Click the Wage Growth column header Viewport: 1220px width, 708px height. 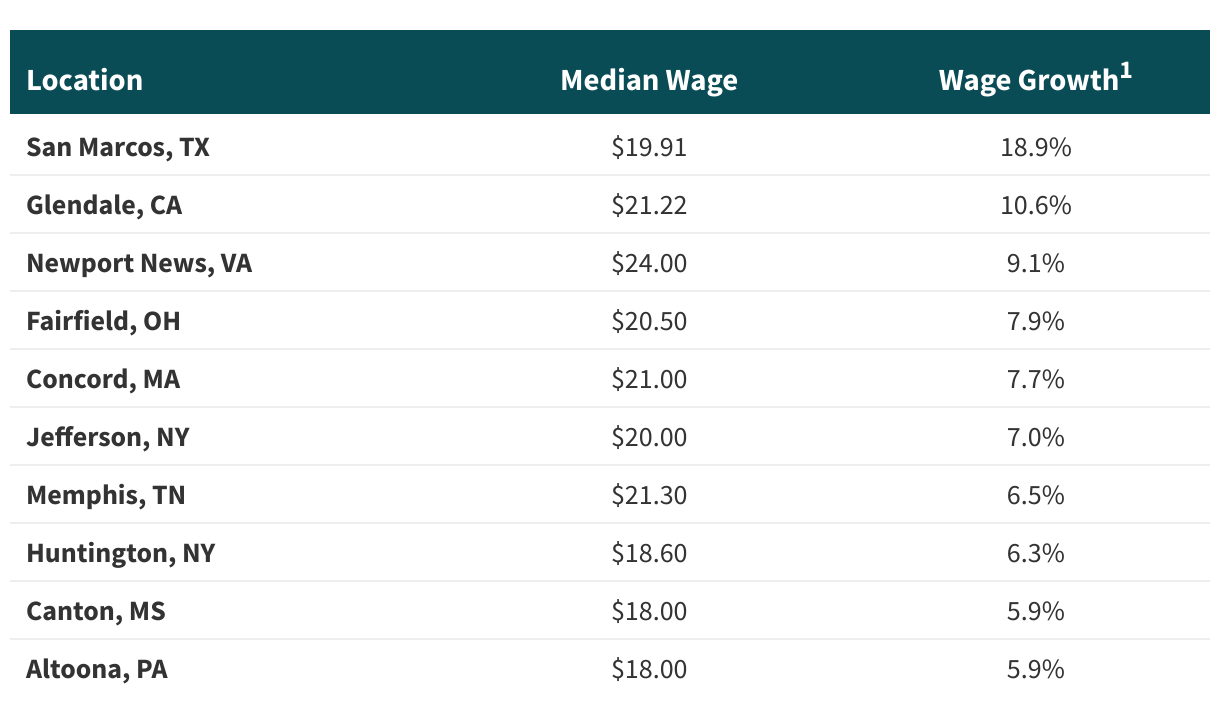pyautogui.click(x=1026, y=80)
